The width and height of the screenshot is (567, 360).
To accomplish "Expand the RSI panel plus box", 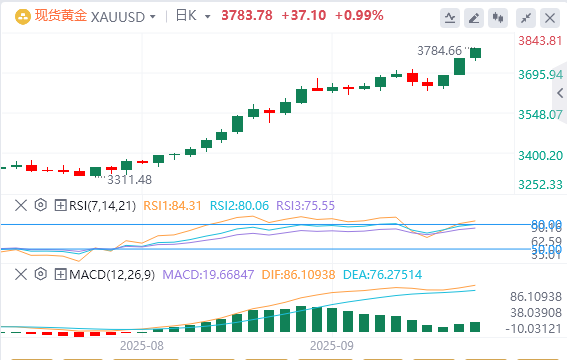I will pos(60,205).
